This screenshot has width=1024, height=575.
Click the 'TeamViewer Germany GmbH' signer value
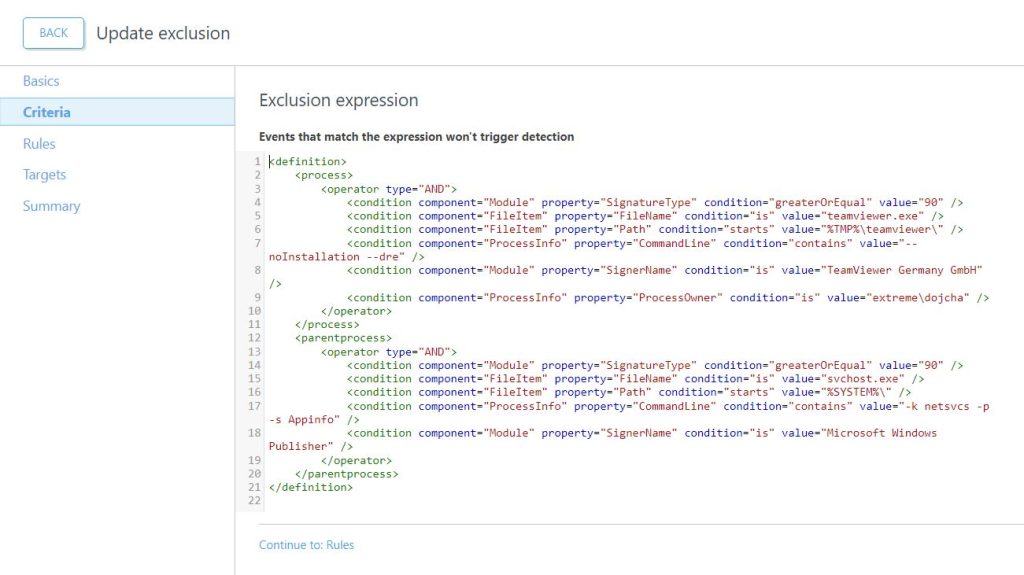pyautogui.click(x=899, y=270)
